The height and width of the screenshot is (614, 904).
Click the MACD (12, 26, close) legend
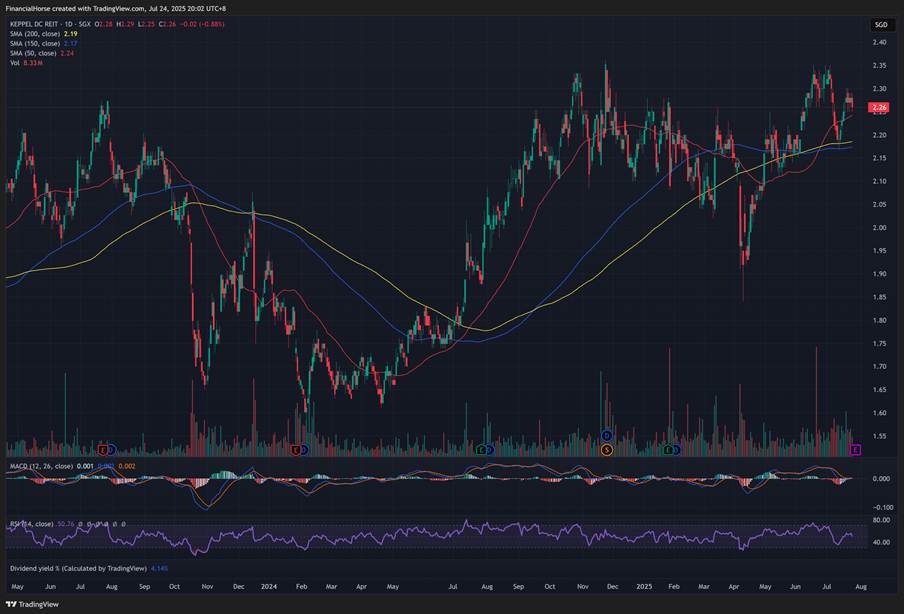point(42,466)
